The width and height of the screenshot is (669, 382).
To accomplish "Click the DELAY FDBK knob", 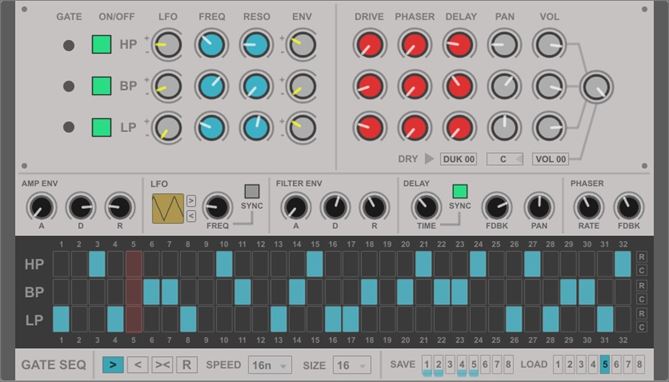I will 497,207.
